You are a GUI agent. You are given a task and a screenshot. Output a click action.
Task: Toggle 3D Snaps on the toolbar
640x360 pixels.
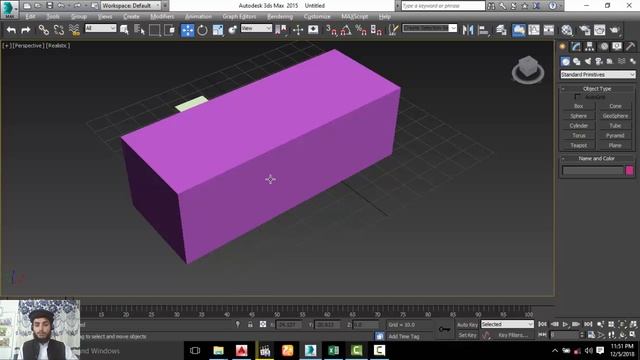(331, 30)
